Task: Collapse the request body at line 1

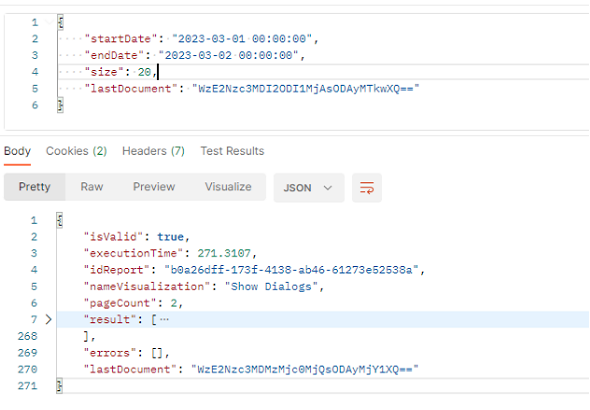Action: (49, 22)
